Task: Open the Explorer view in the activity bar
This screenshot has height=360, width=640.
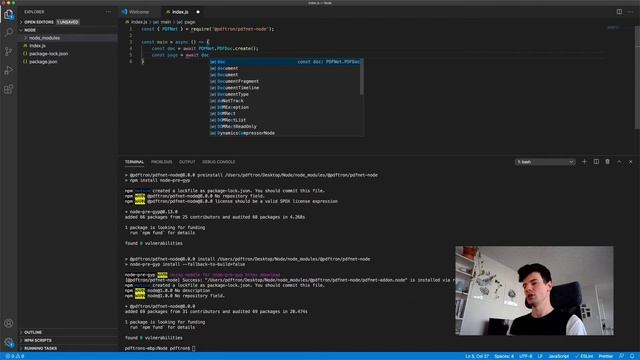Action: [x=9, y=15]
